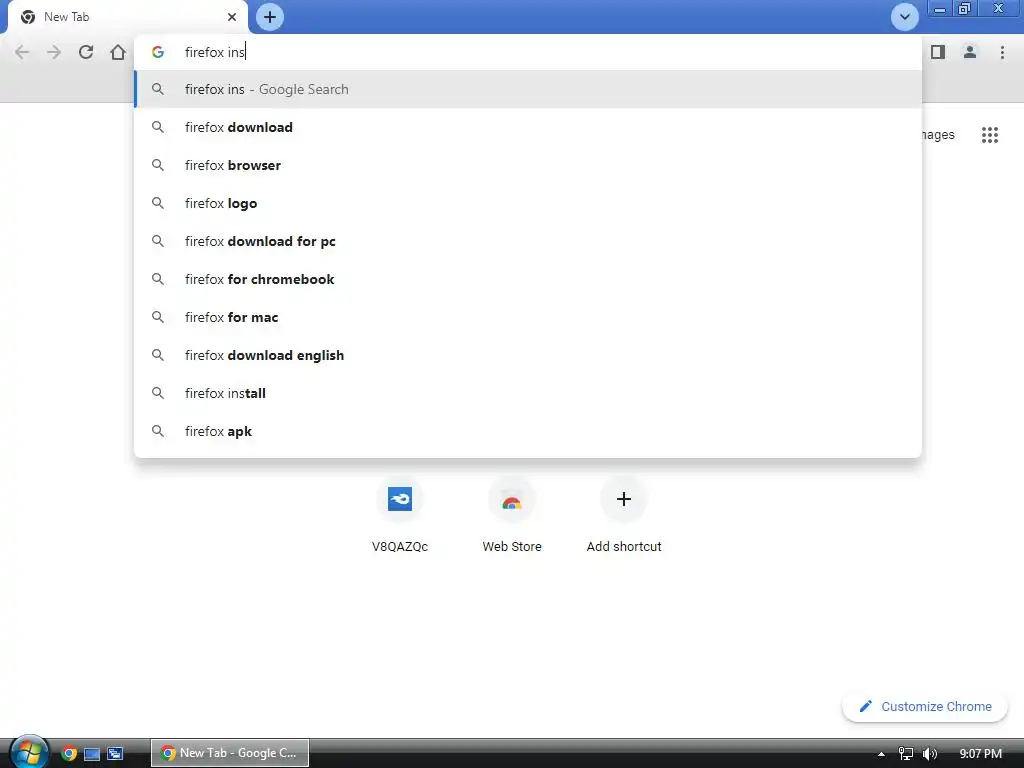Open the profile avatar icon
The width and height of the screenshot is (1024, 768).
[970, 52]
